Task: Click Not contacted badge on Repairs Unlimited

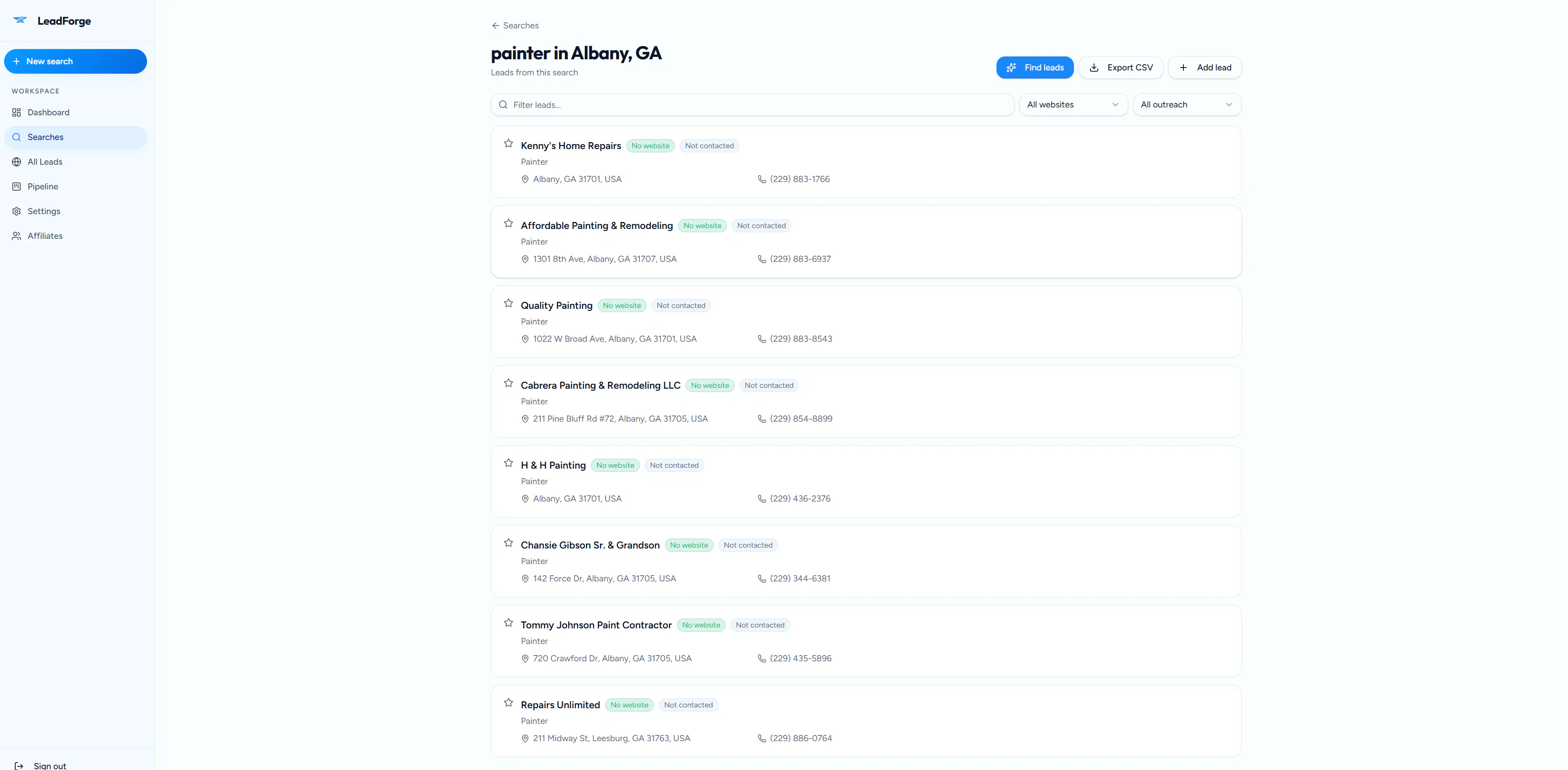Action: pos(688,705)
